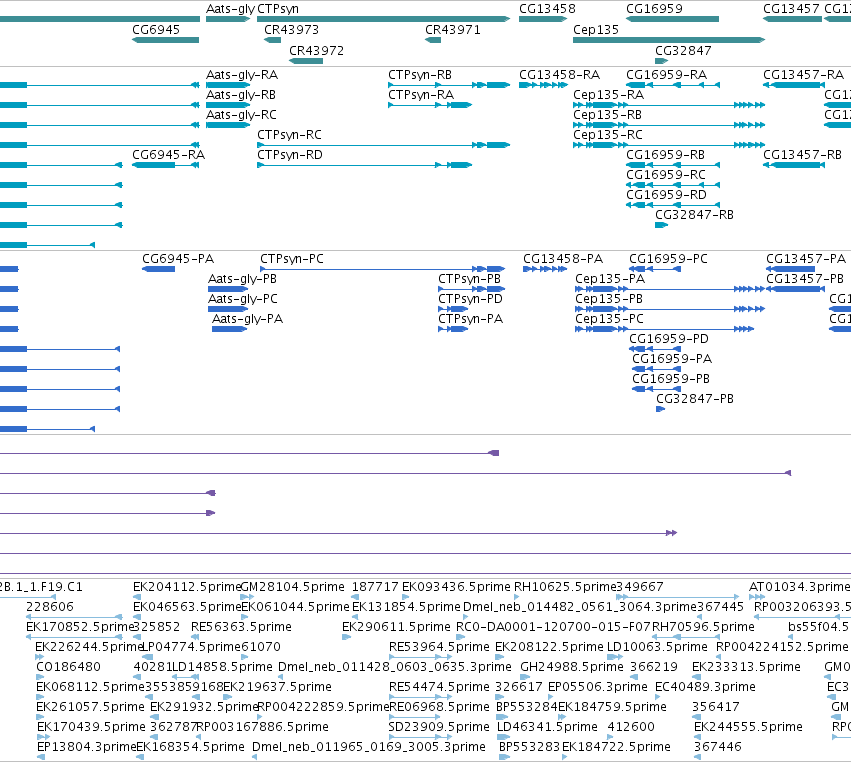Open EST Dmel_neb_011965_0169_3005.3prime
Viewport: 851px width, 762px height.
tap(369, 747)
